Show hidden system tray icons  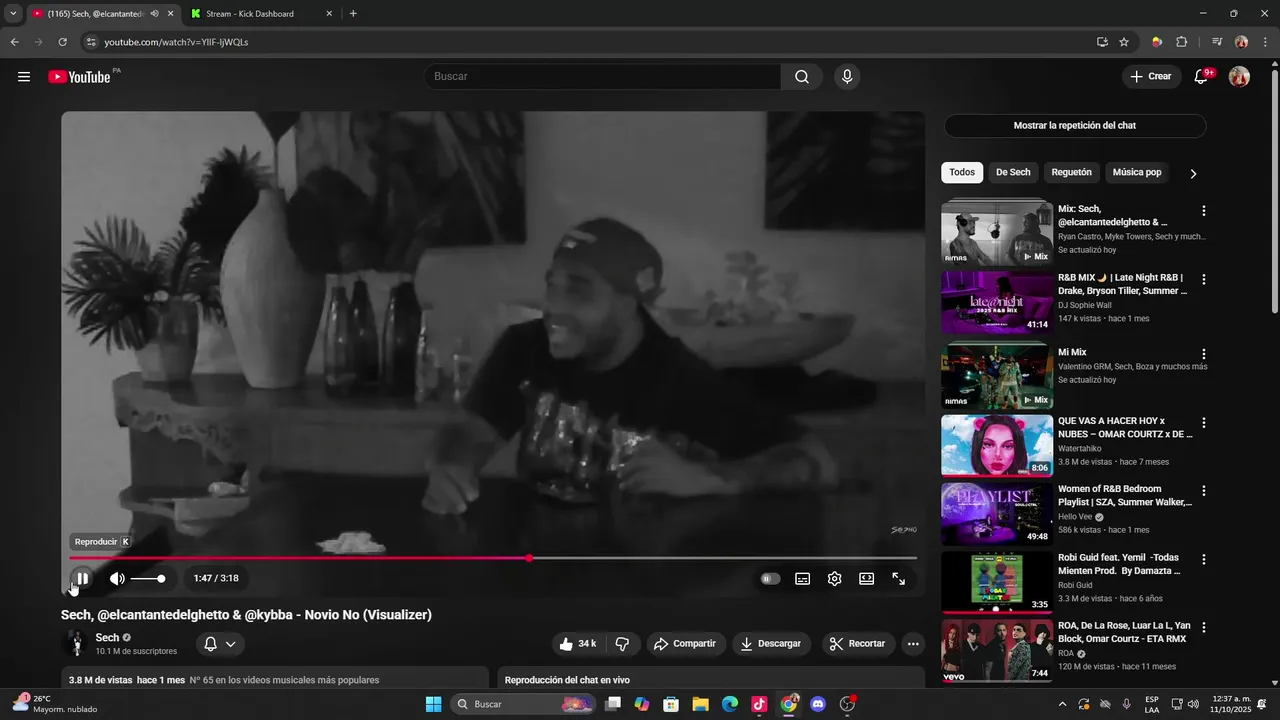(1062, 704)
